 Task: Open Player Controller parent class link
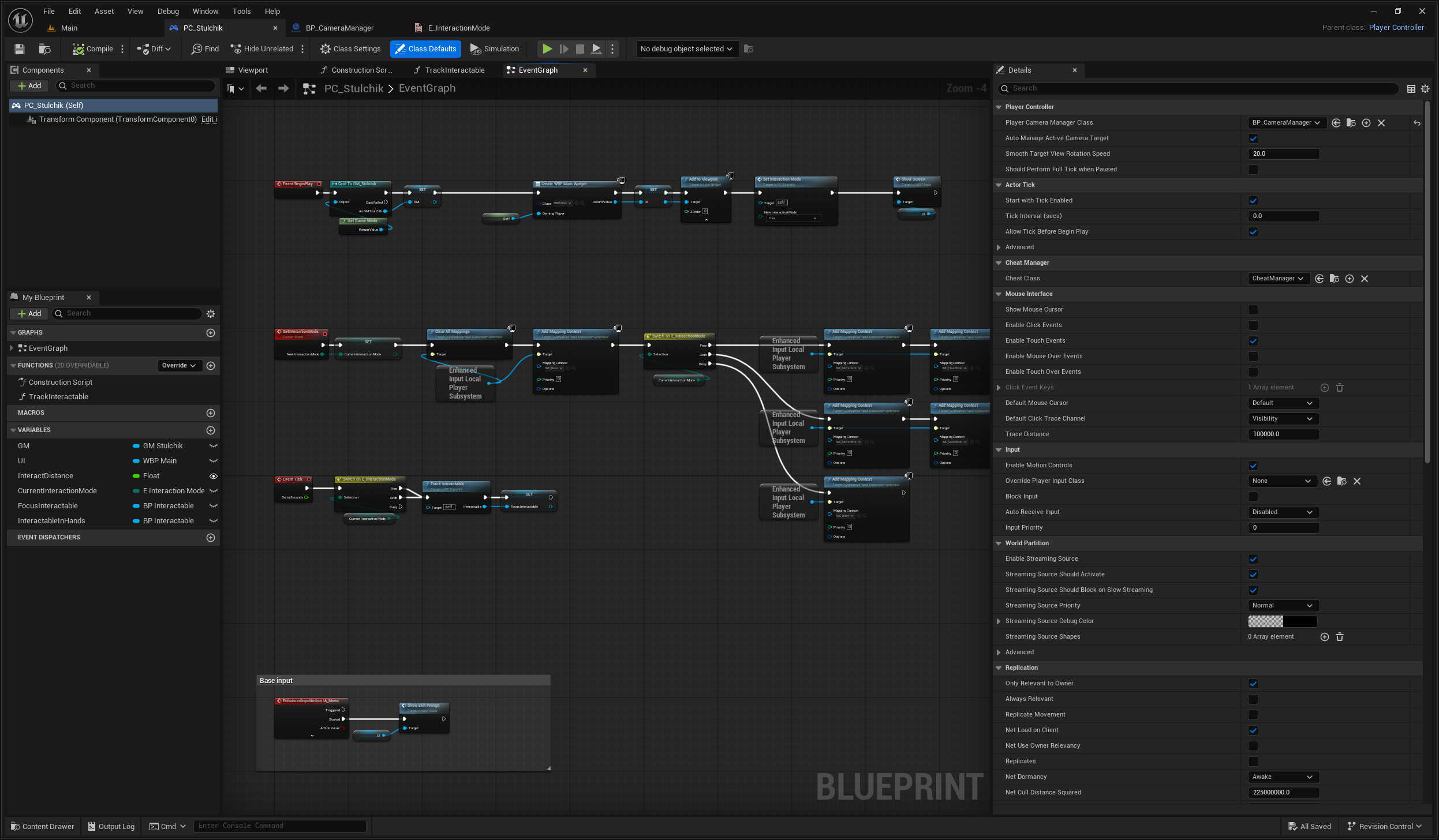1396,28
